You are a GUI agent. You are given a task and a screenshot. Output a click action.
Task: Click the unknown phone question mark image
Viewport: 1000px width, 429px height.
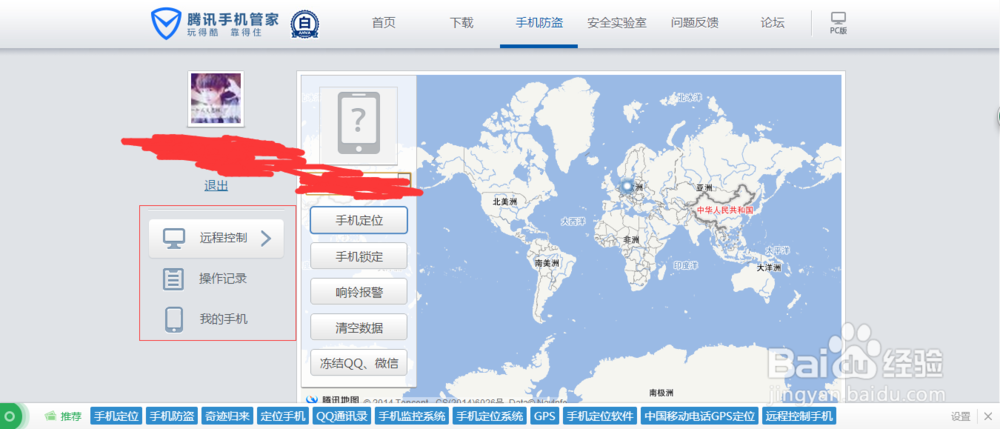click(358, 122)
